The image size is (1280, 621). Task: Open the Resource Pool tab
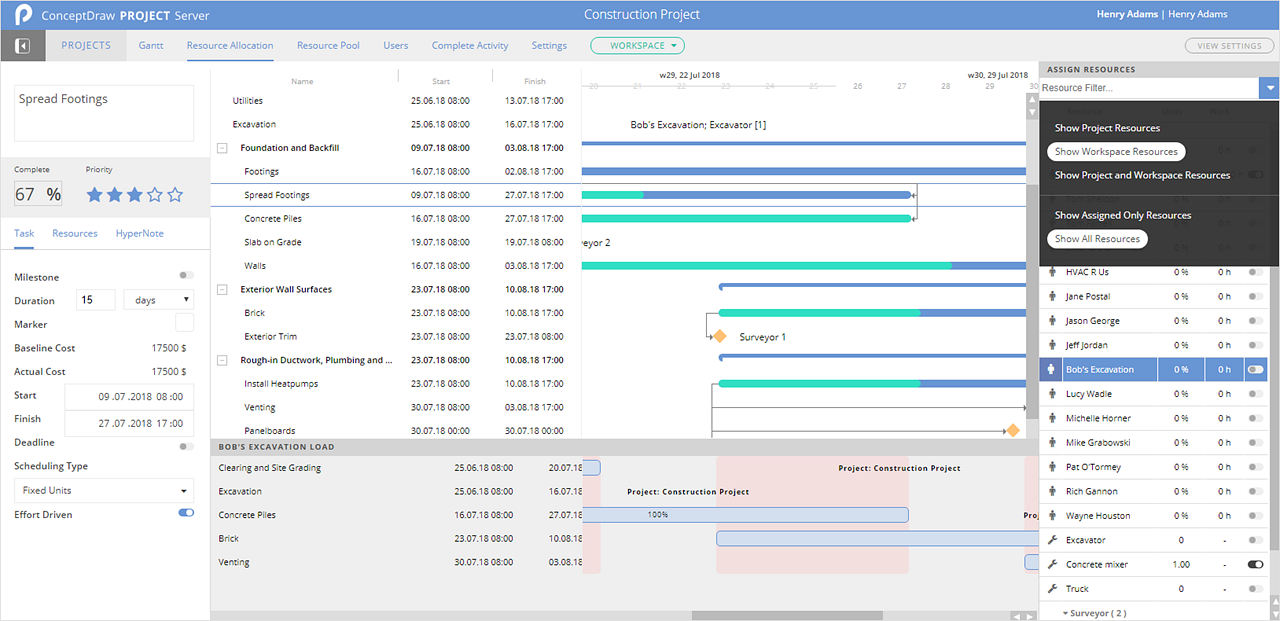328,46
